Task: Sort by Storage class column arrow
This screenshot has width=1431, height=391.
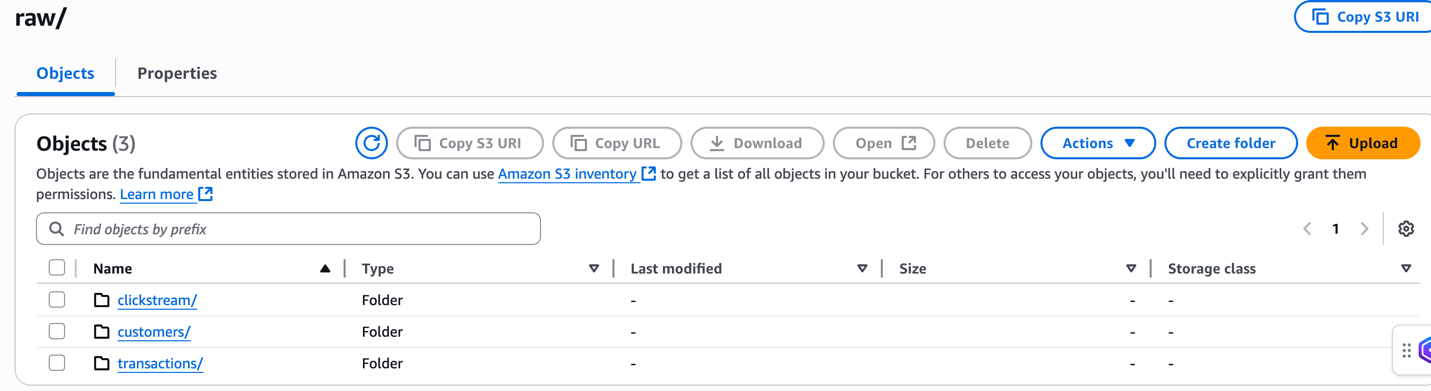Action: 1406,268
